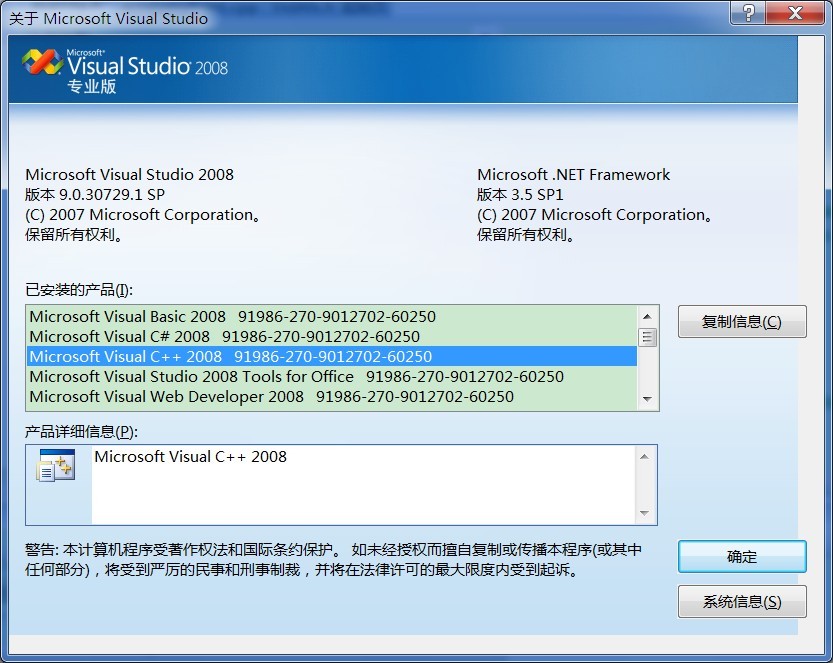Click the Visual C++ product detail icon

(55, 465)
